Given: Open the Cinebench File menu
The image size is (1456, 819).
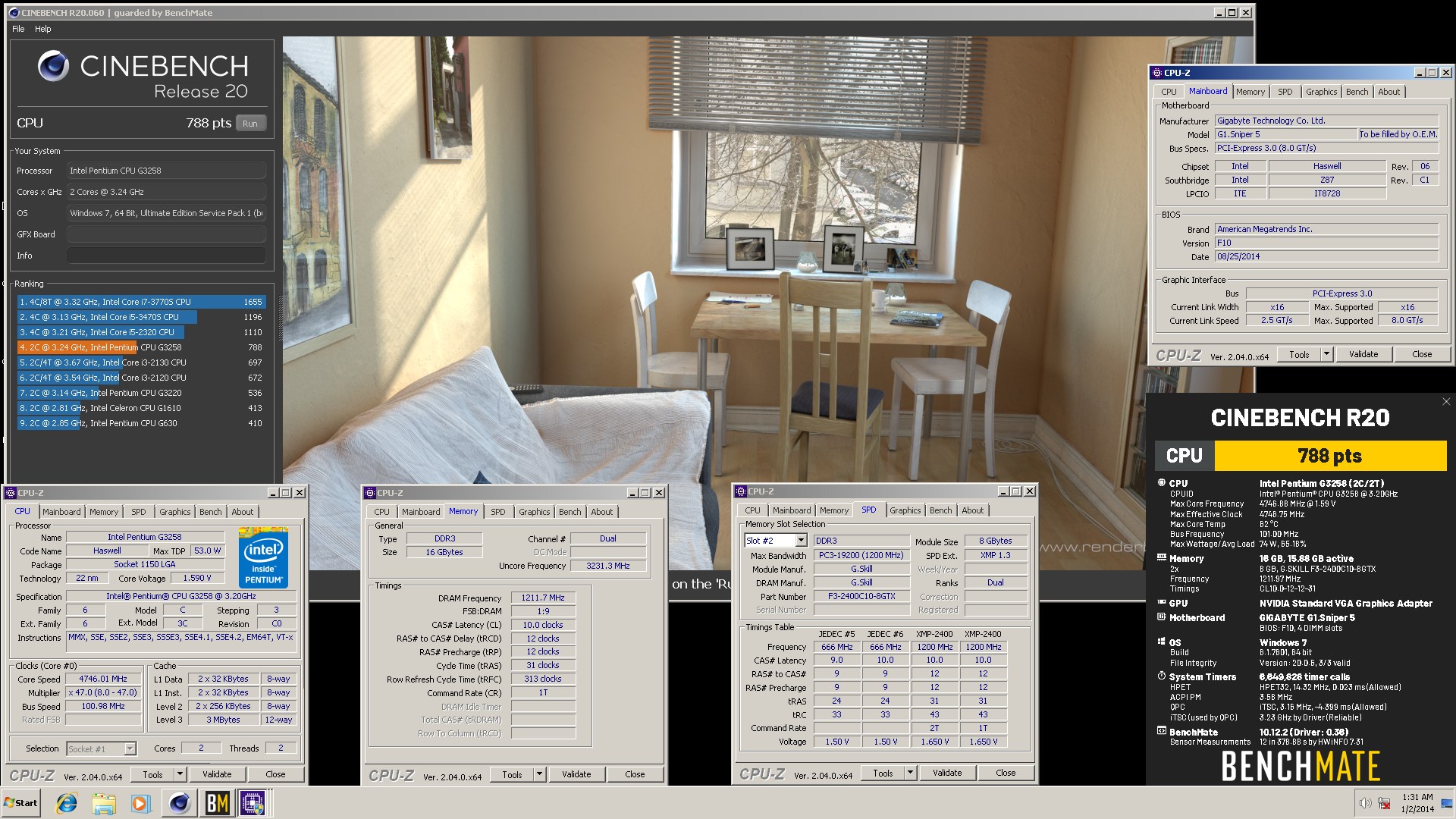Looking at the screenshot, I should [18, 29].
